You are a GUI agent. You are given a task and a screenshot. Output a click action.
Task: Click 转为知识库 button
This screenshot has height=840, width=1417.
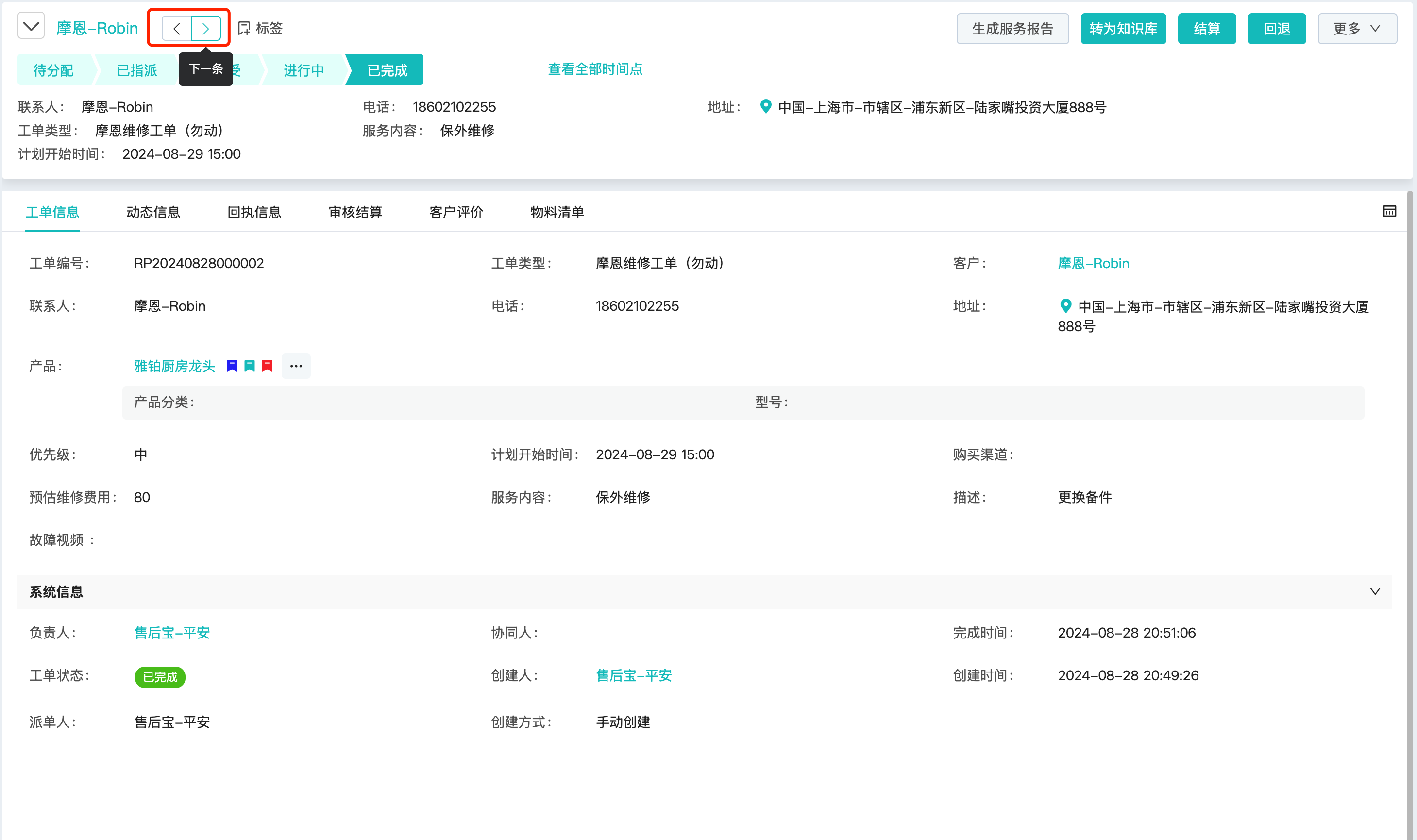tap(1123, 28)
